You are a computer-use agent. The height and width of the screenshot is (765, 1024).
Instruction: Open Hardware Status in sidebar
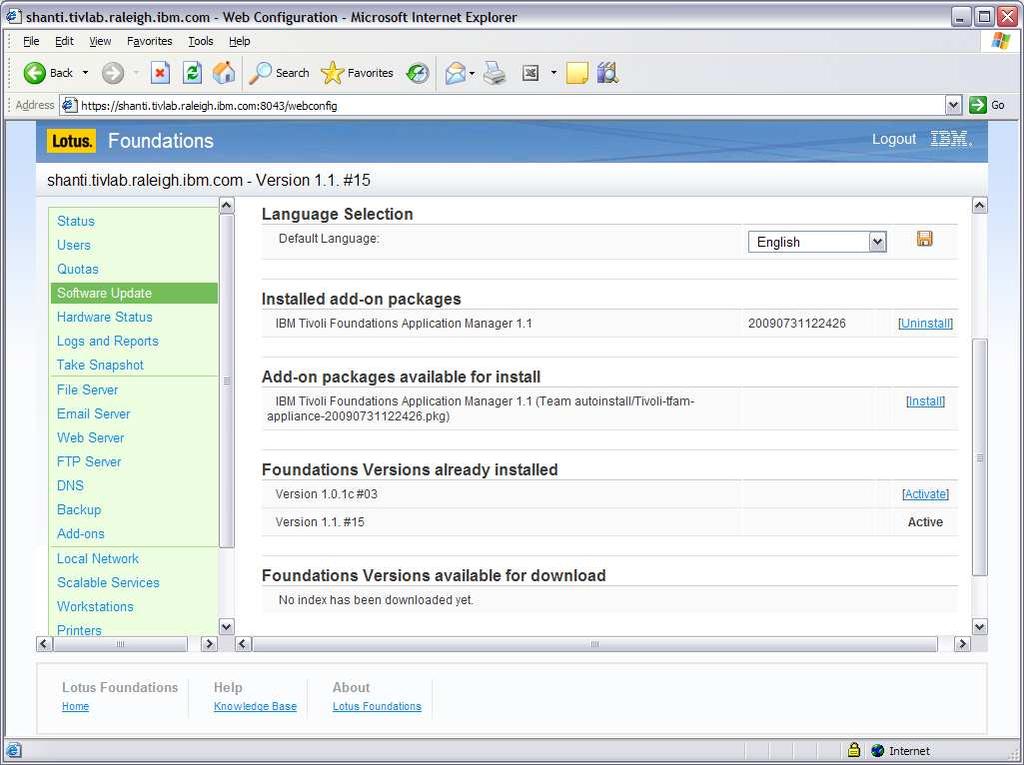tap(104, 317)
